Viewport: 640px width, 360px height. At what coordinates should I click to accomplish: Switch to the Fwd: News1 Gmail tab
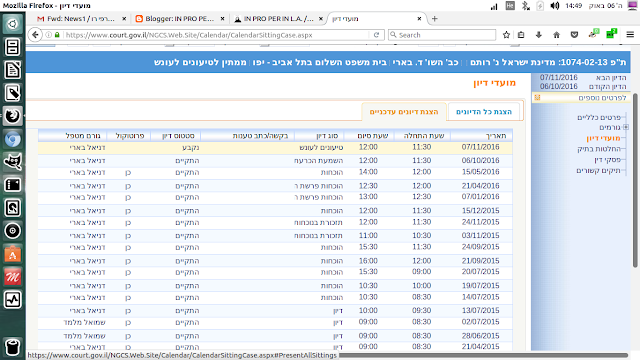click(x=80, y=19)
